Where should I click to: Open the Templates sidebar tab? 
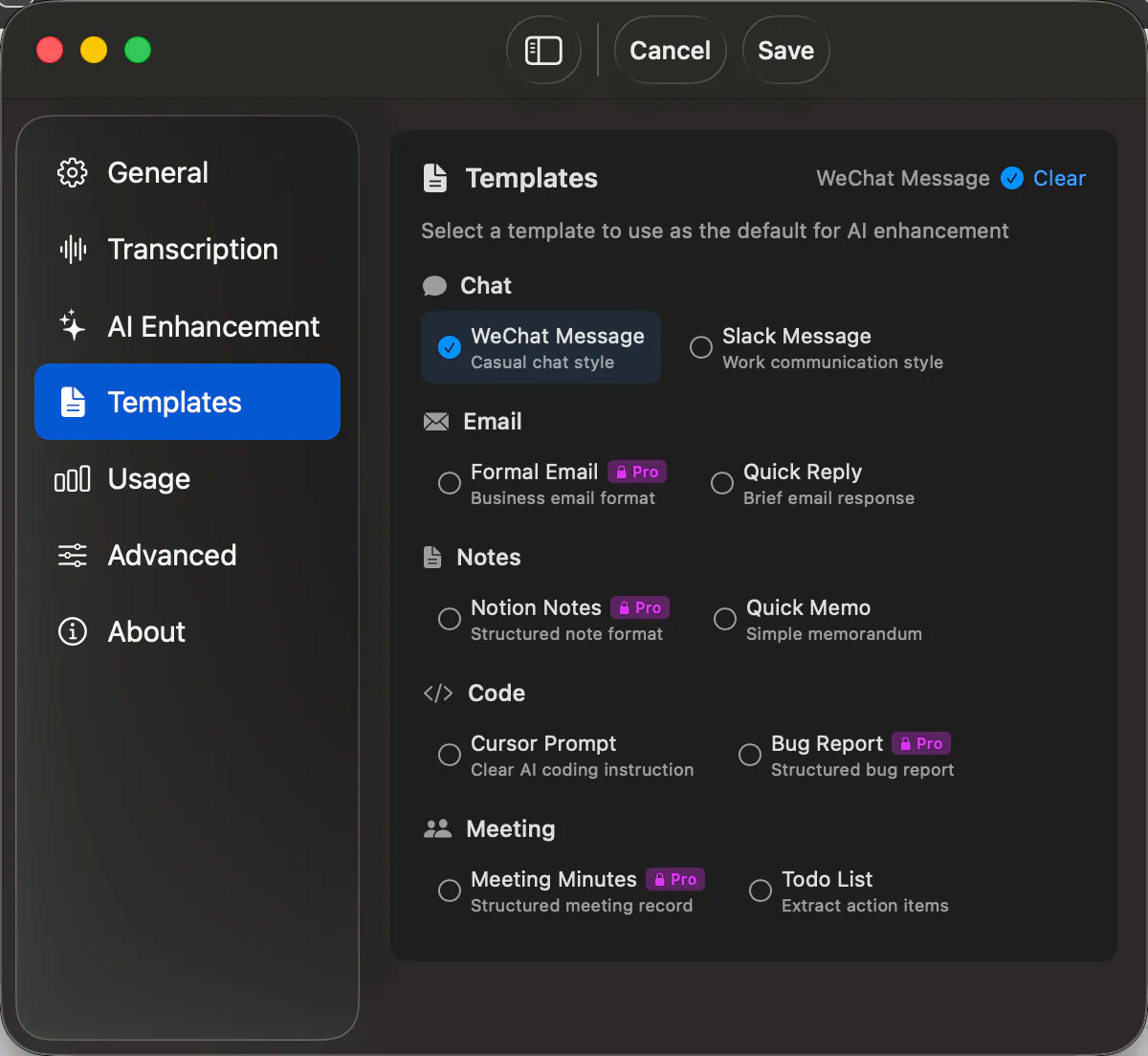(x=188, y=402)
